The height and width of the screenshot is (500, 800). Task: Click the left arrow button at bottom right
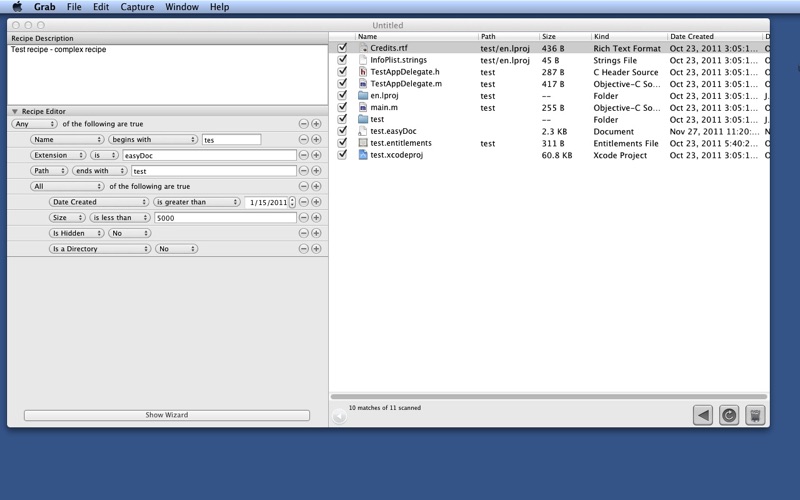point(703,415)
